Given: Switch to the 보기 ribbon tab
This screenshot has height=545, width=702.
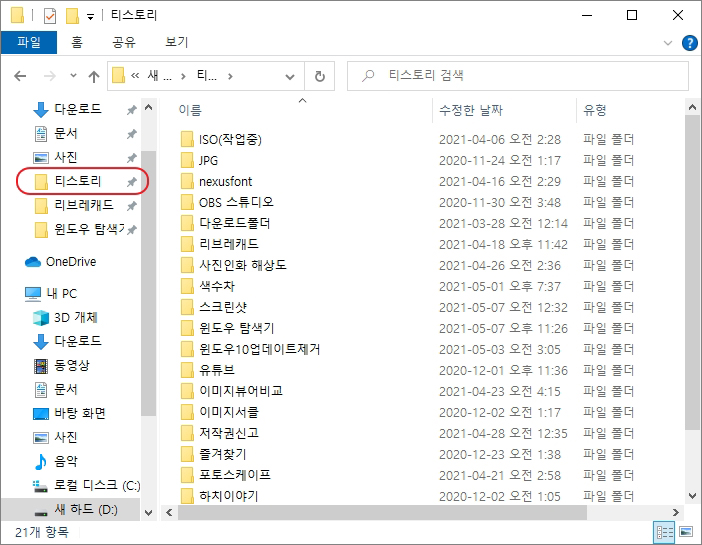Looking at the screenshot, I should coord(177,42).
